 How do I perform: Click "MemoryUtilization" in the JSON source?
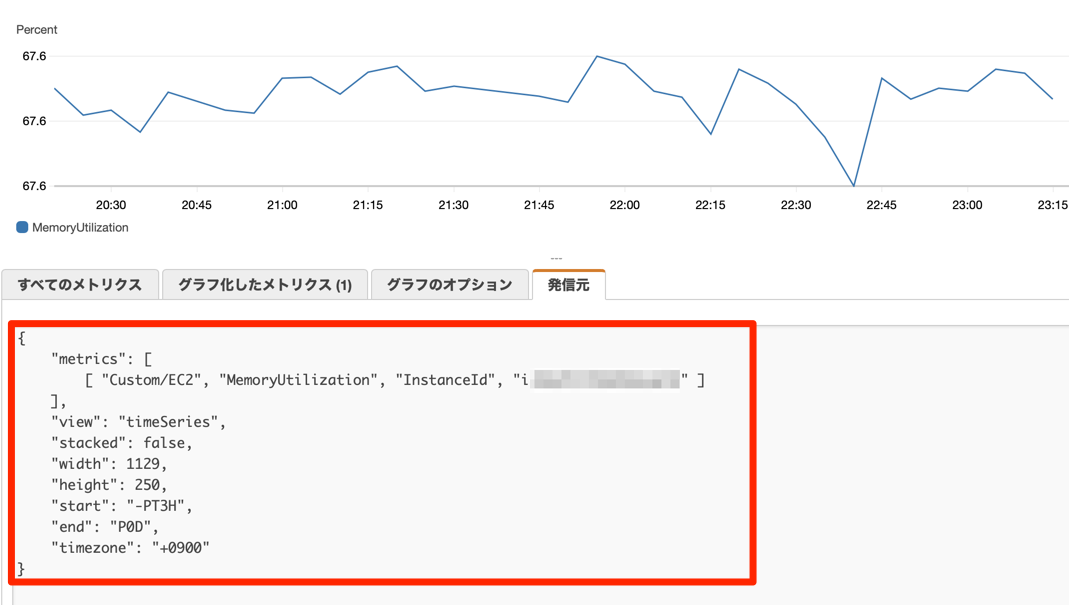[298, 380]
